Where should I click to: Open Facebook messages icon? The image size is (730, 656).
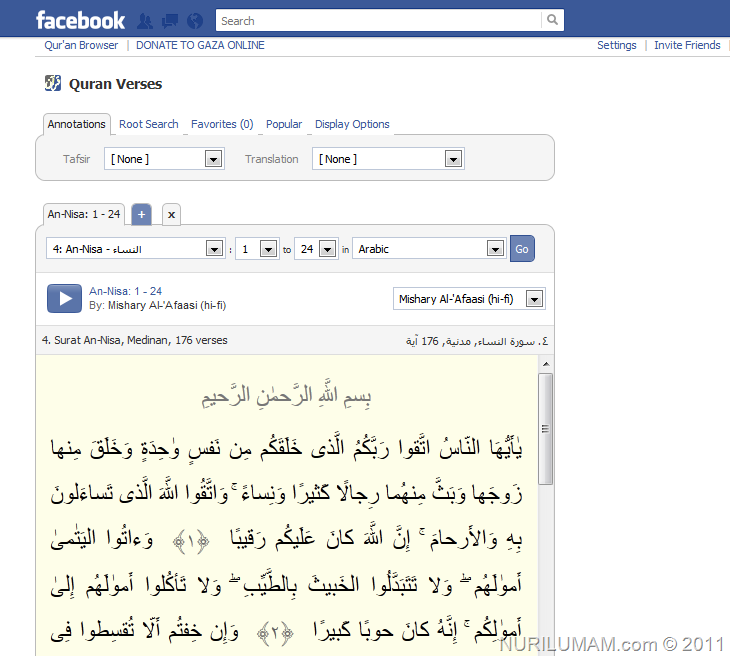click(x=169, y=21)
